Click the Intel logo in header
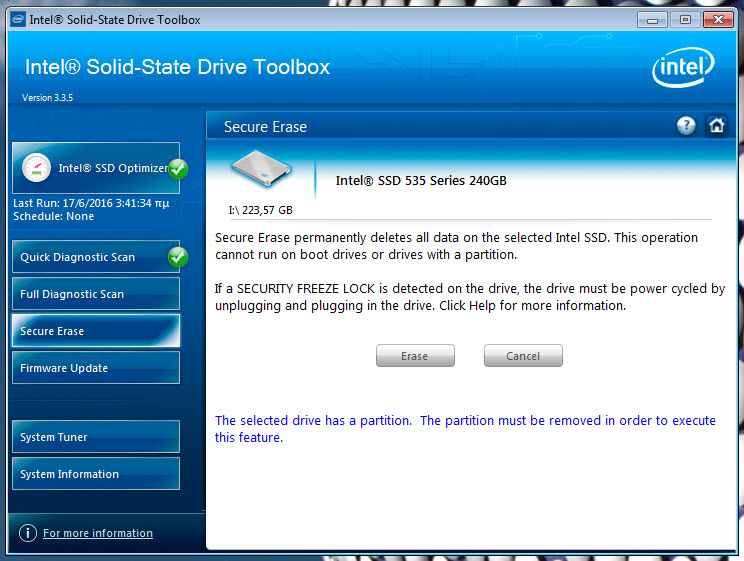This screenshot has width=744, height=561. pyautogui.click(x=683, y=67)
